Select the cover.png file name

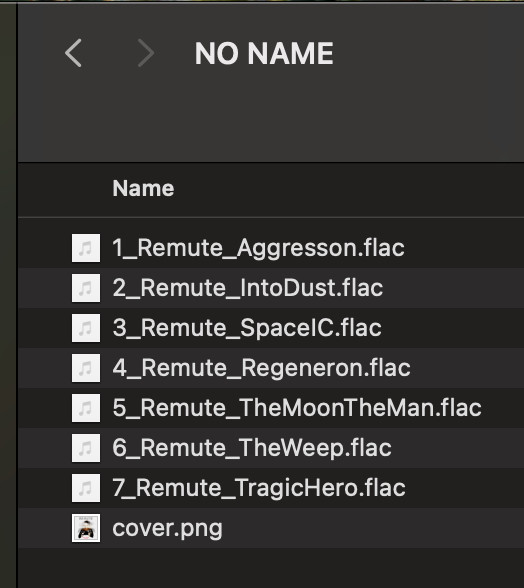pos(167,529)
